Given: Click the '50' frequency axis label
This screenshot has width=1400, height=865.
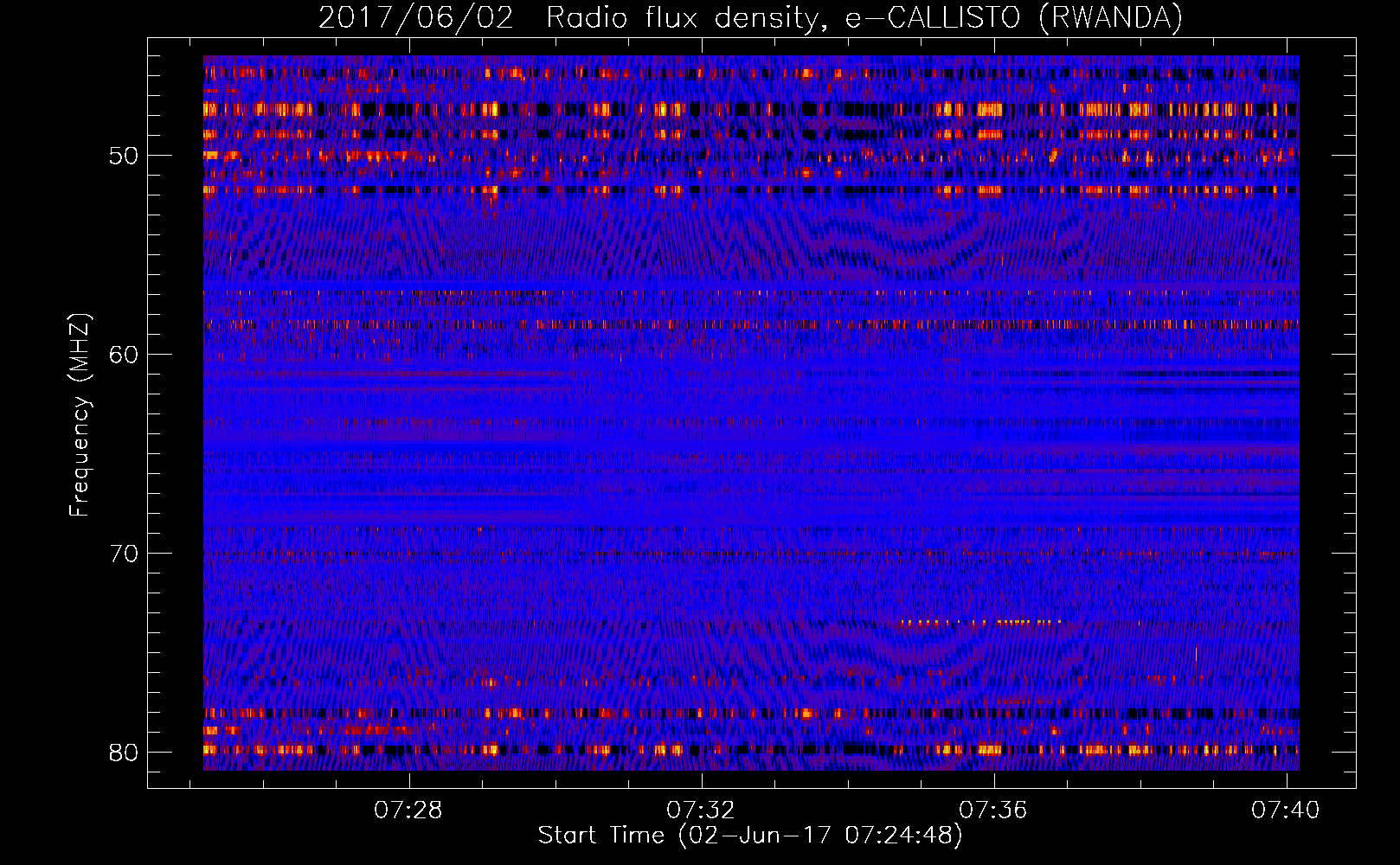Looking at the screenshot, I should (125, 156).
